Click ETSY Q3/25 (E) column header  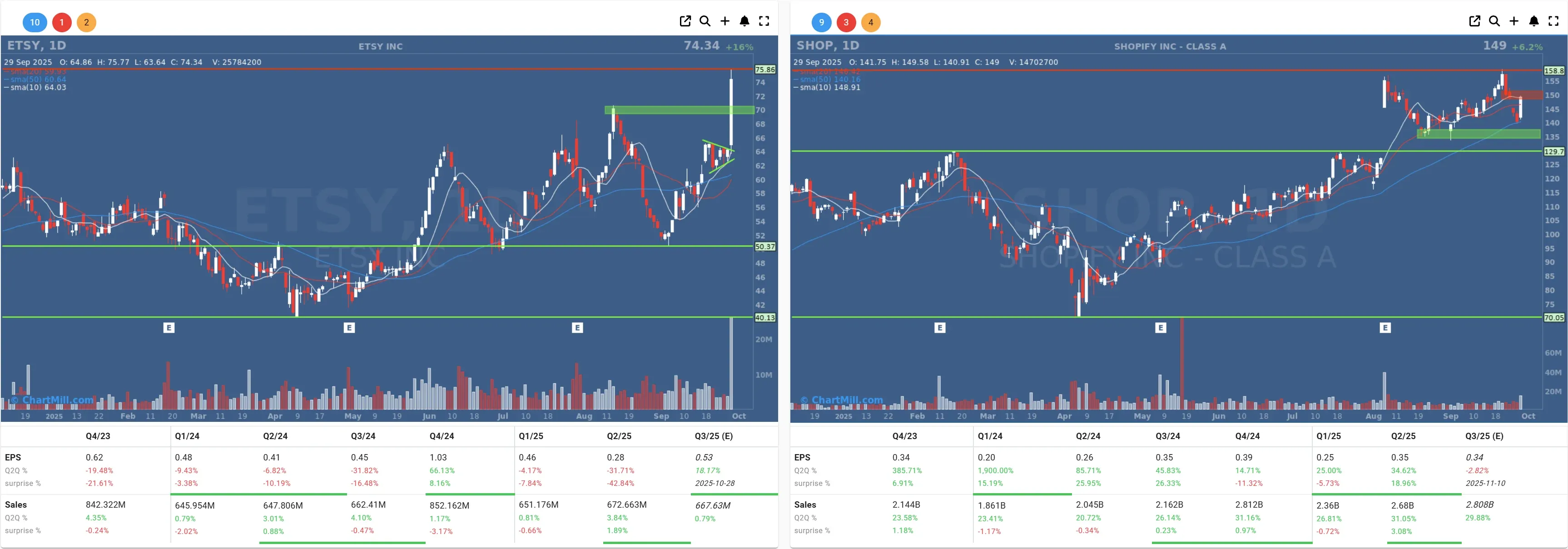tap(714, 436)
